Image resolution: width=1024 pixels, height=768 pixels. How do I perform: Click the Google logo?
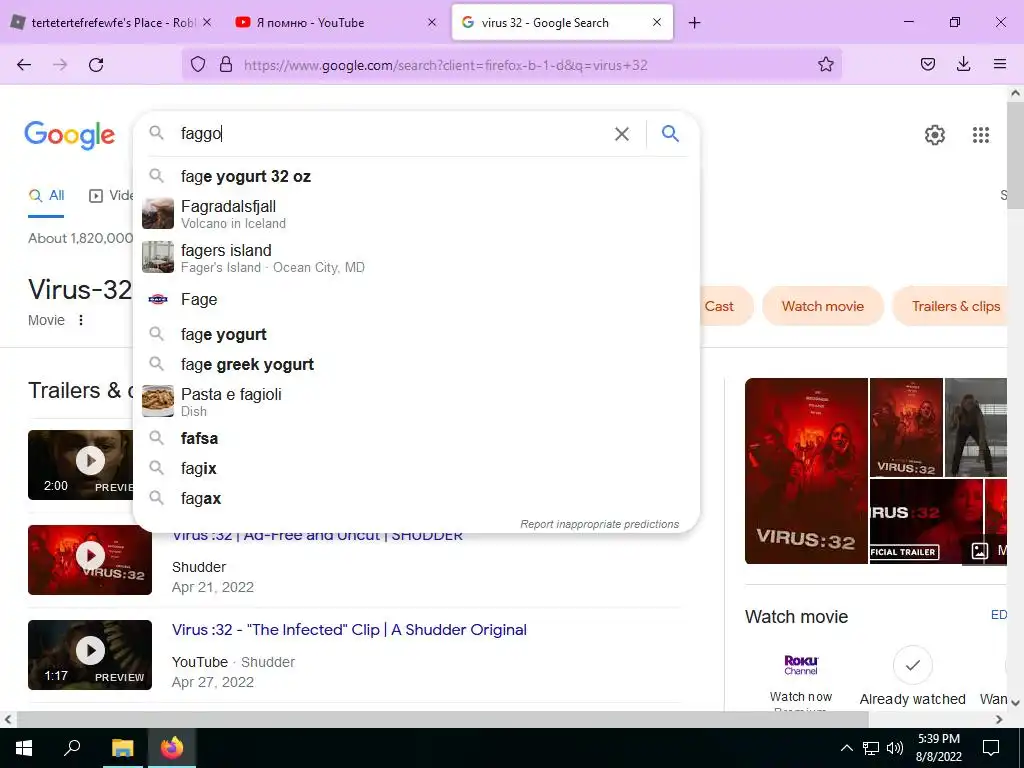point(70,135)
